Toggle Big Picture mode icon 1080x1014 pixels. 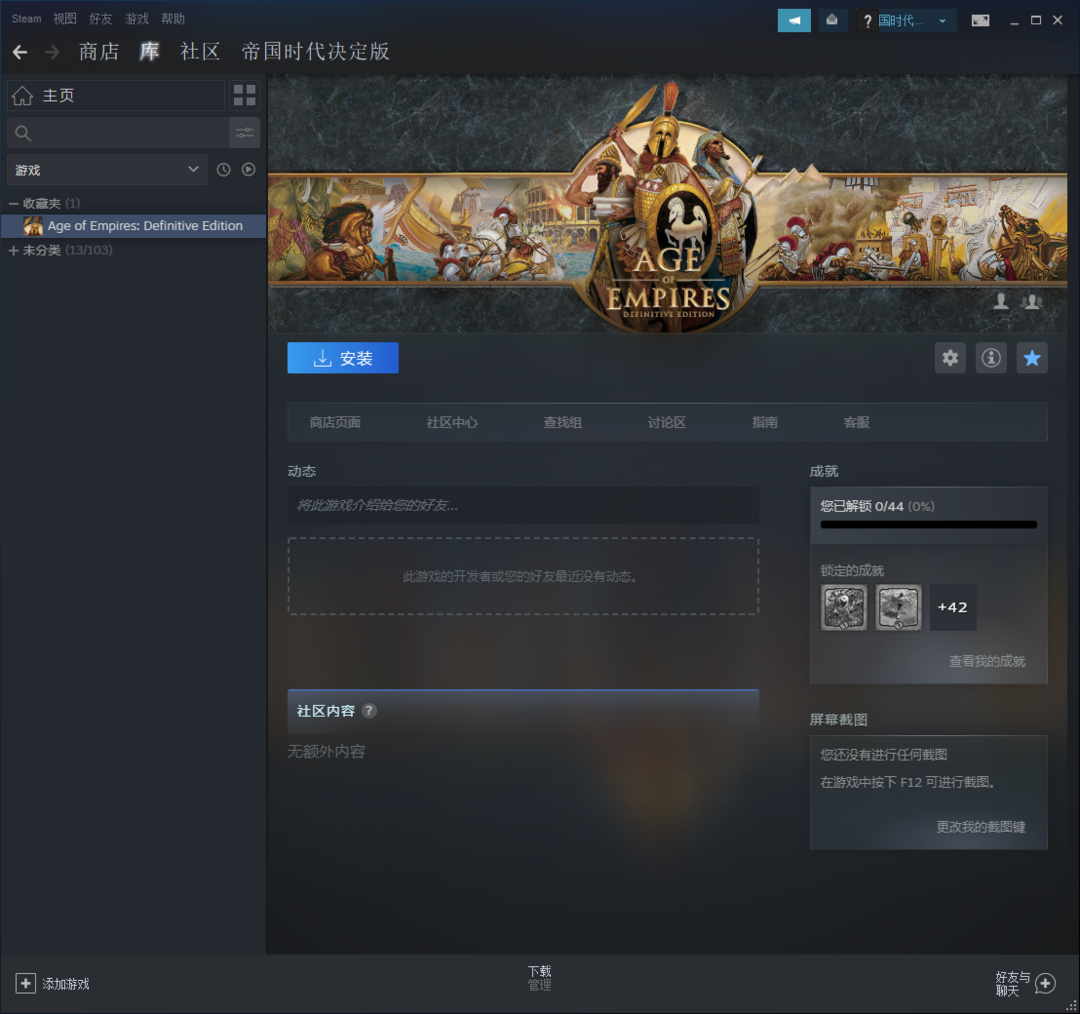[x=980, y=20]
